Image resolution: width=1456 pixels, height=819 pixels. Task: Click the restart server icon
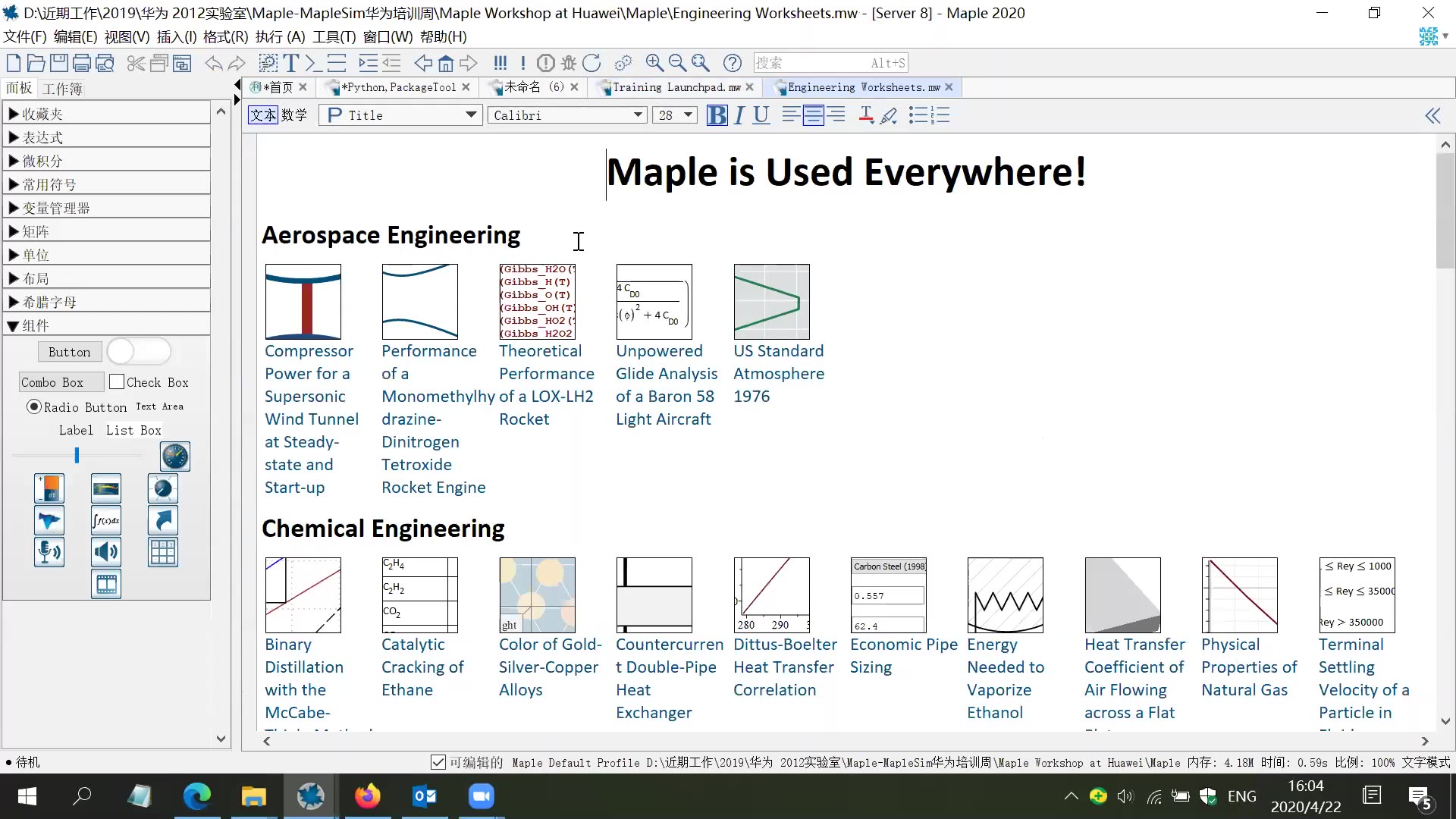(x=592, y=64)
